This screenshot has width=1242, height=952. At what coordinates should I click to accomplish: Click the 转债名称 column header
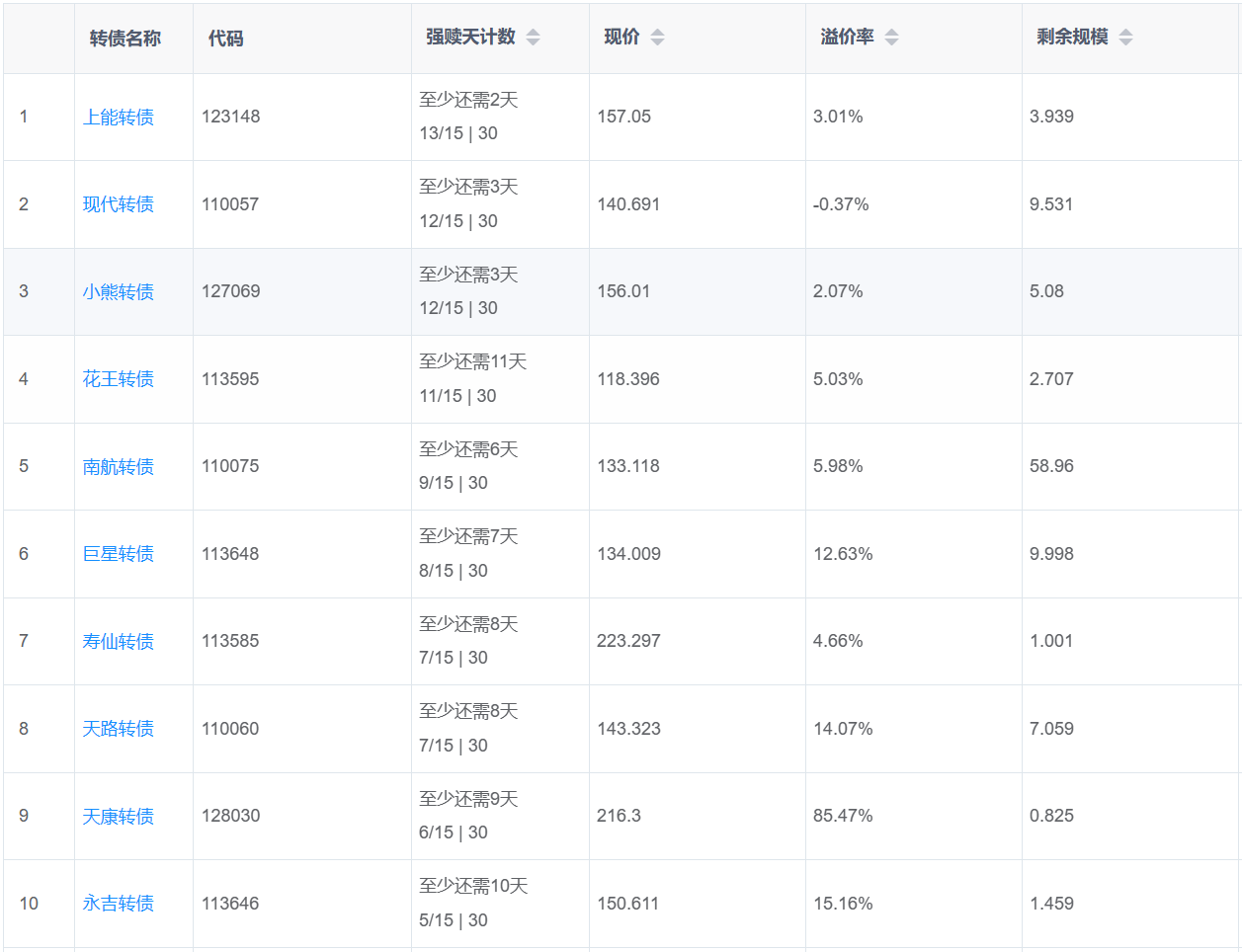tap(125, 39)
